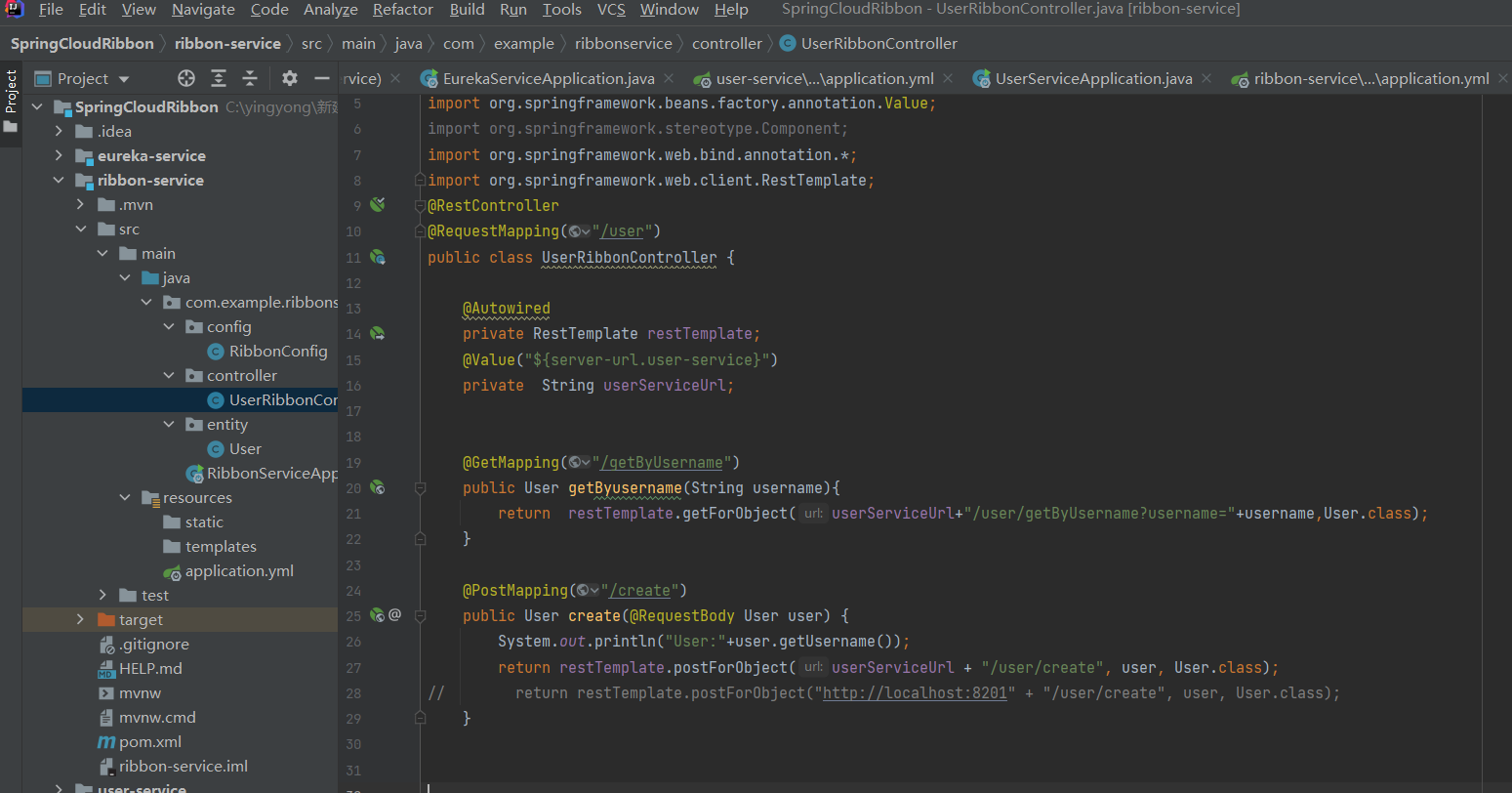The height and width of the screenshot is (793, 1512).
Task: Switch to UserServiceApplication.java tab
Action: (x=1093, y=79)
